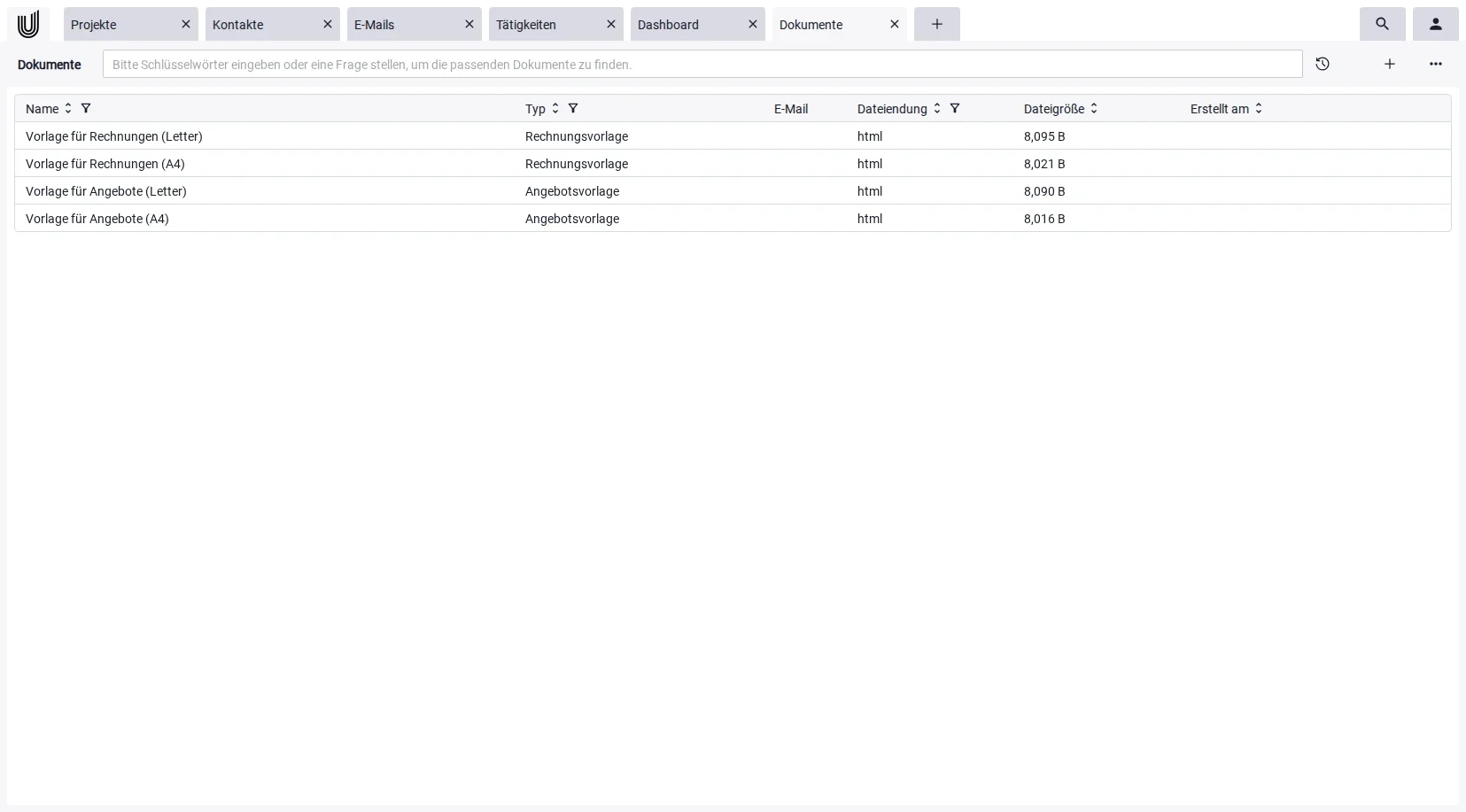Sort by Dateigröße column arrows
Image resolution: width=1466 pixels, height=812 pixels.
pos(1094,108)
